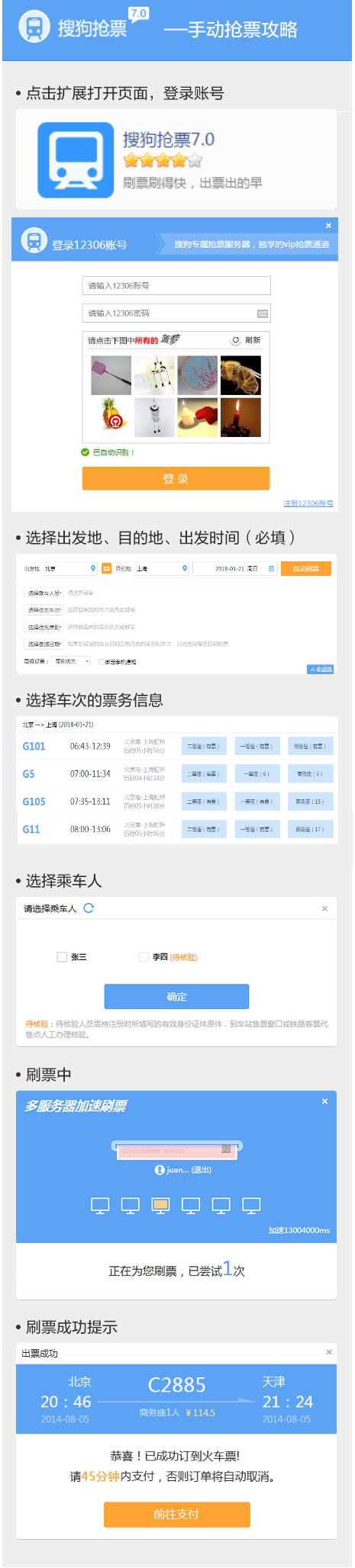The image size is (355, 1568).
Task: Click the G101 train number
Action: click(34, 746)
